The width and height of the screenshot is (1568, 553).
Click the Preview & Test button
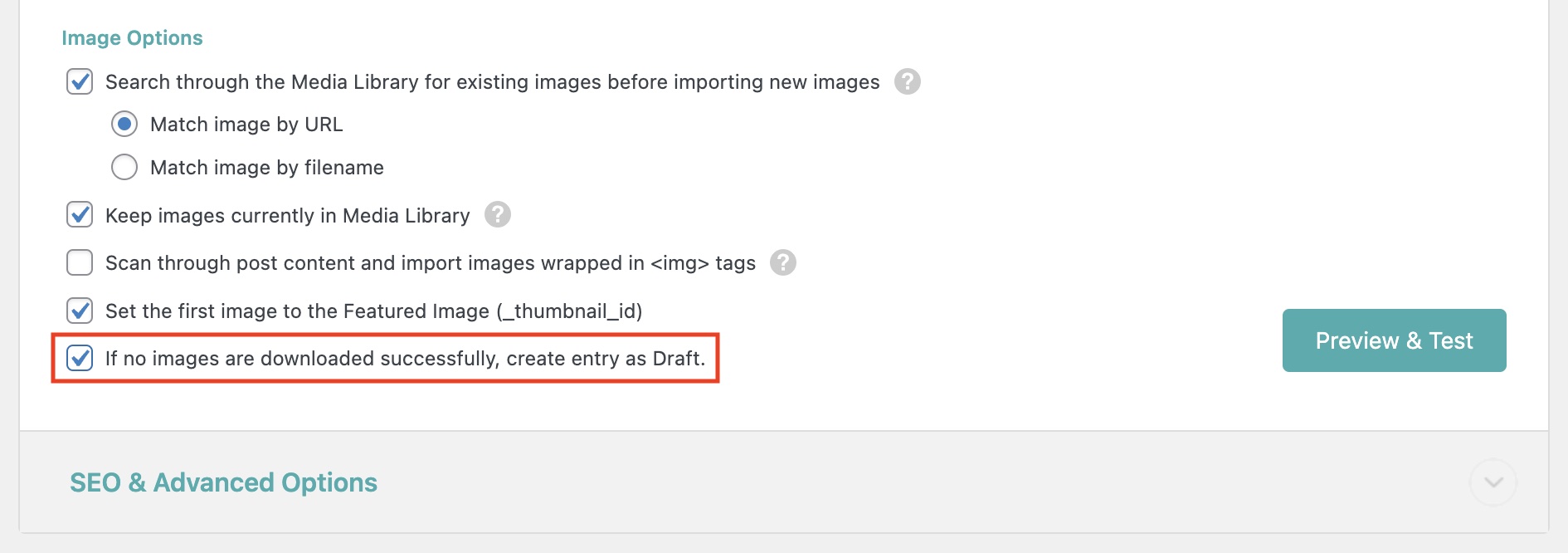click(x=1394, y=340)
